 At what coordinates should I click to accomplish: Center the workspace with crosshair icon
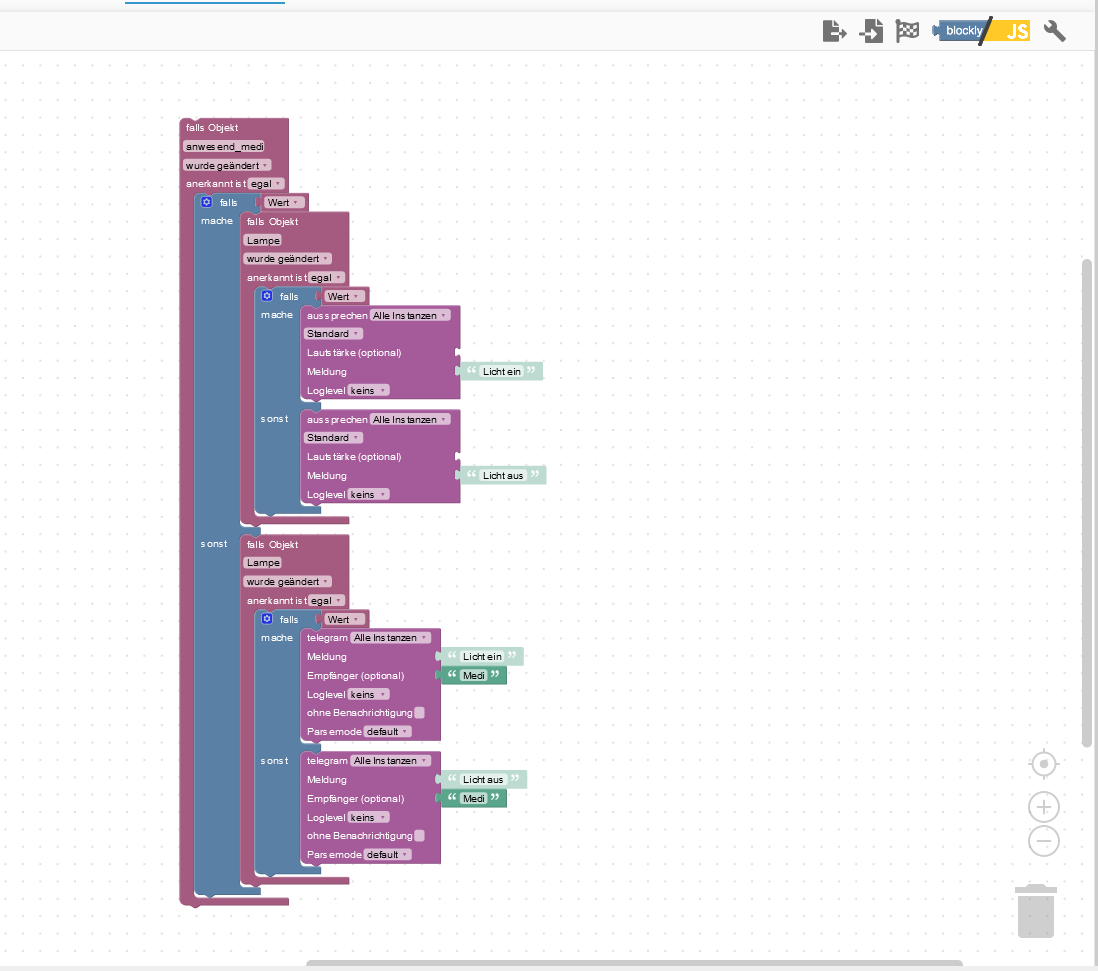tap(1043, 764)
